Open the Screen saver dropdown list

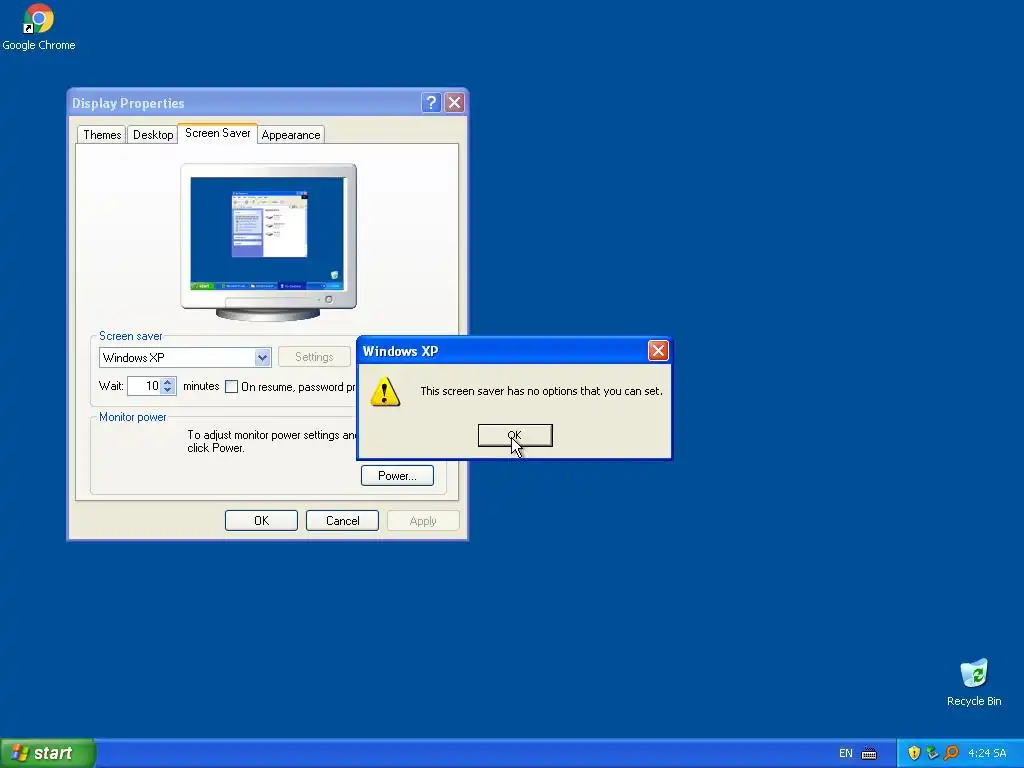click(263, 357)
